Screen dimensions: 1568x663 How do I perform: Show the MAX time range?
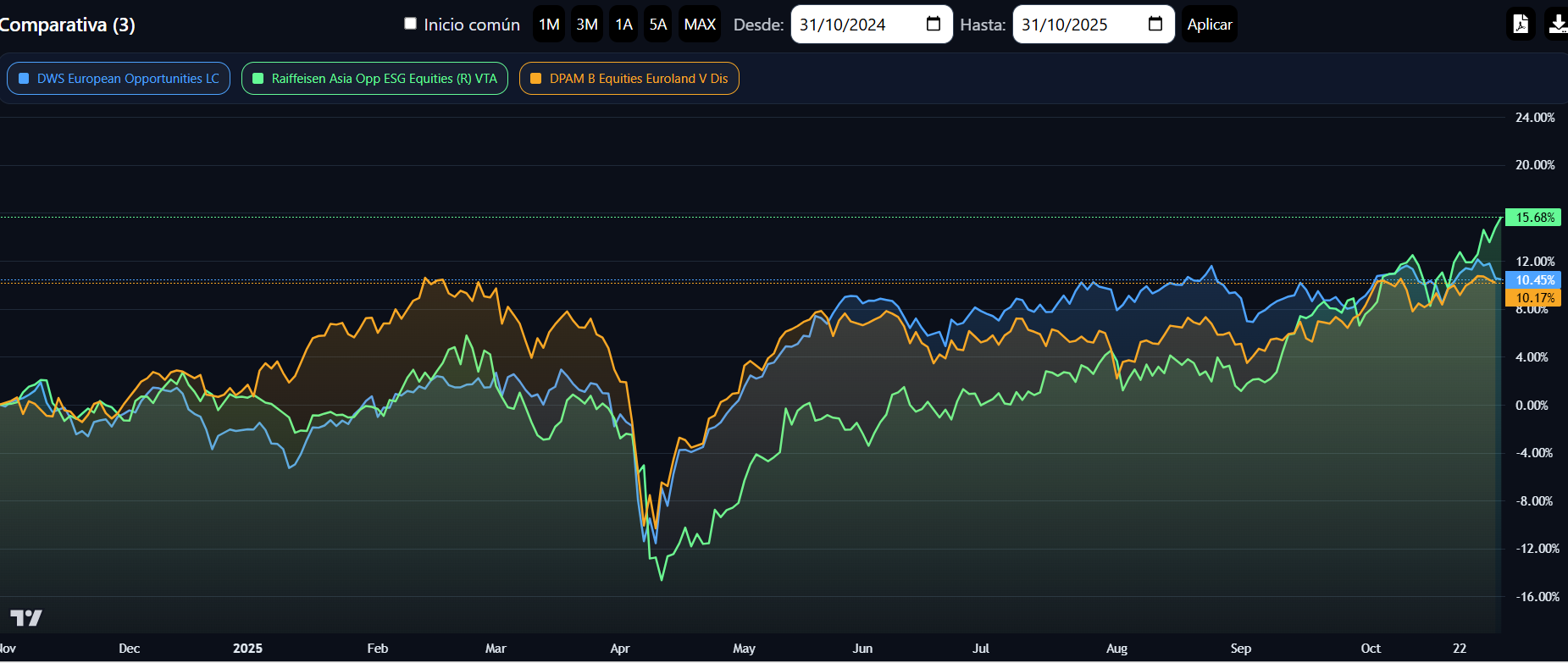coord(700,25)
